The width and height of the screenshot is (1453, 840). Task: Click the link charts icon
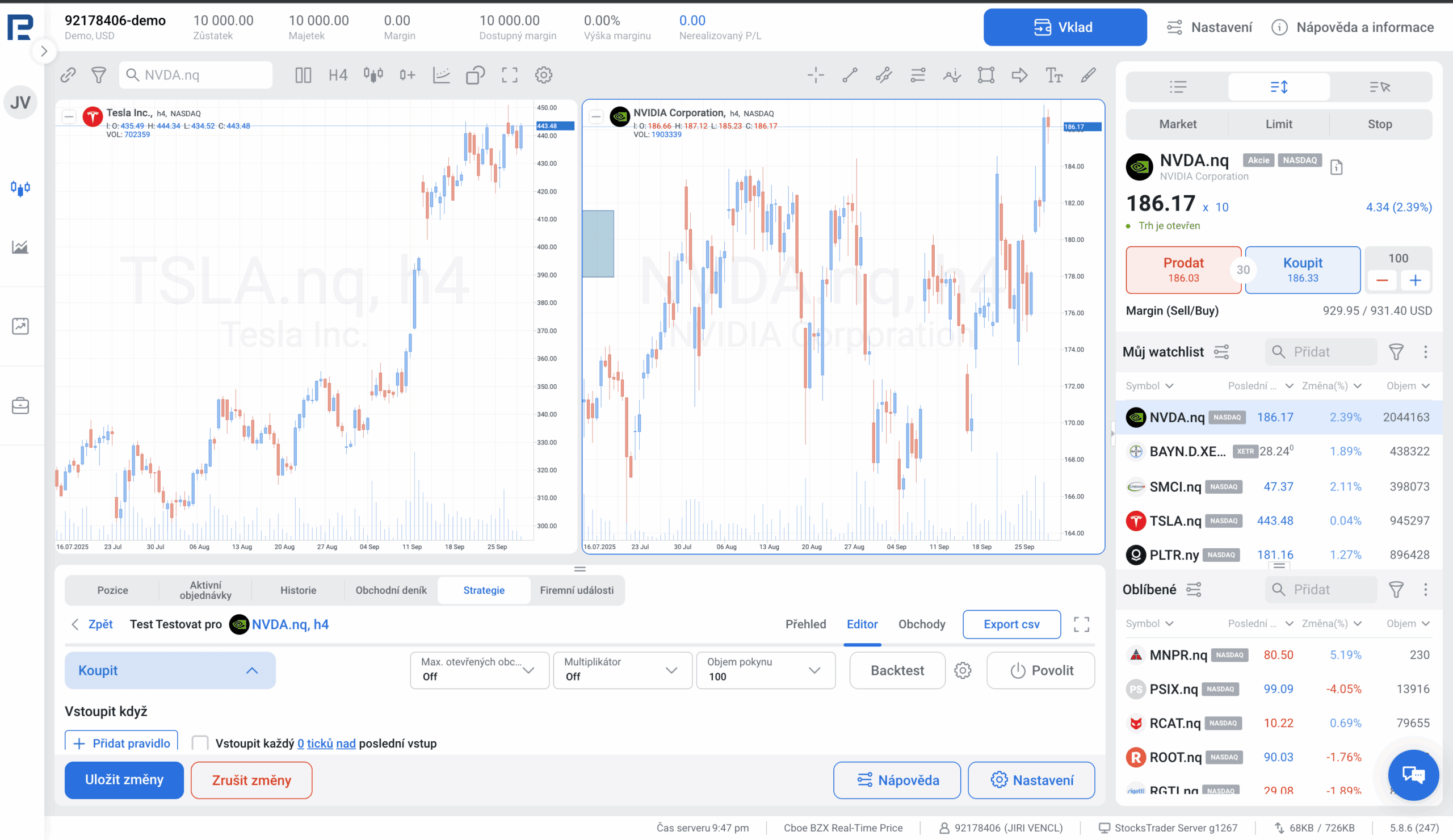[68, 75]
